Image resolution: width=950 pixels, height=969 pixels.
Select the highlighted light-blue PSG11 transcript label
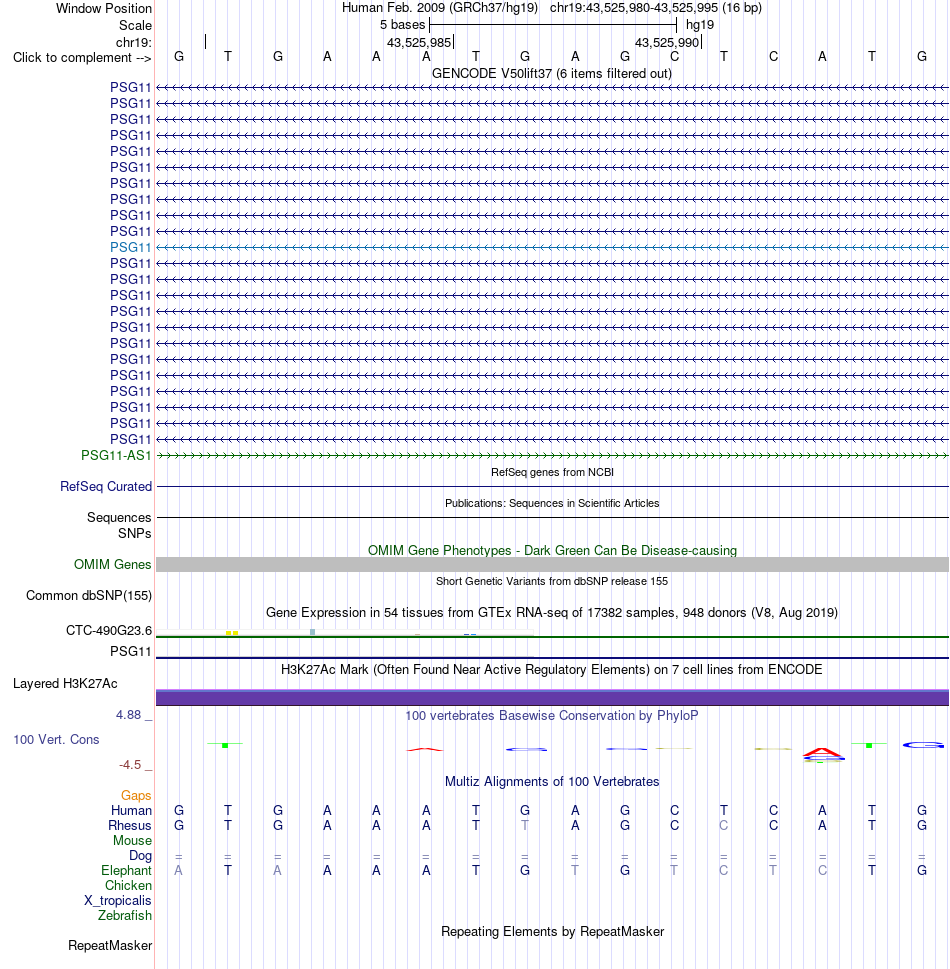point(130,247)
